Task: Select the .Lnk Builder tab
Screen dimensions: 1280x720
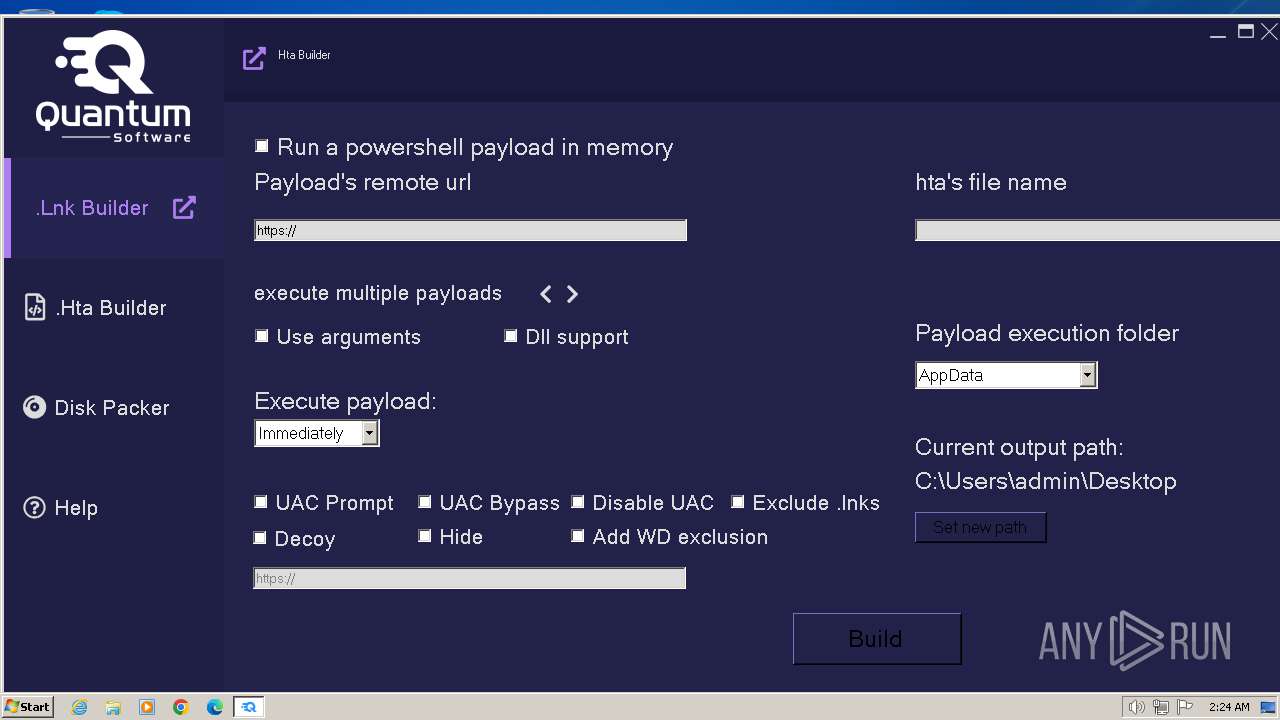Action: (114, 208)
